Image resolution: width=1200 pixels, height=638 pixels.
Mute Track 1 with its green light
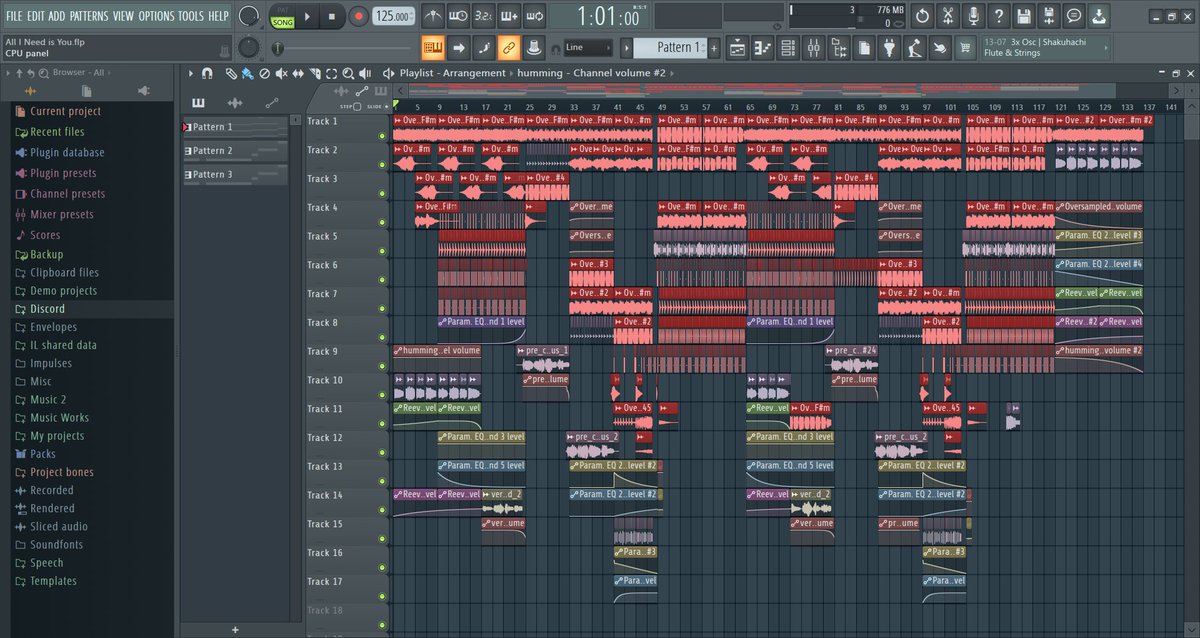[x=382, y=137]
